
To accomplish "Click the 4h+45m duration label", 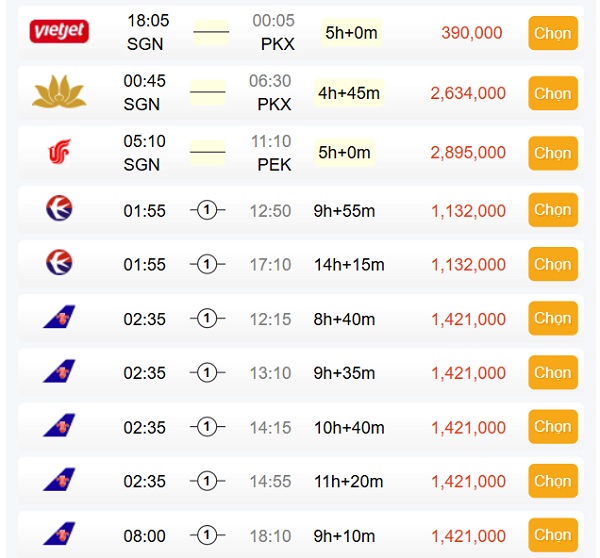I will click(x=349, y=93).
